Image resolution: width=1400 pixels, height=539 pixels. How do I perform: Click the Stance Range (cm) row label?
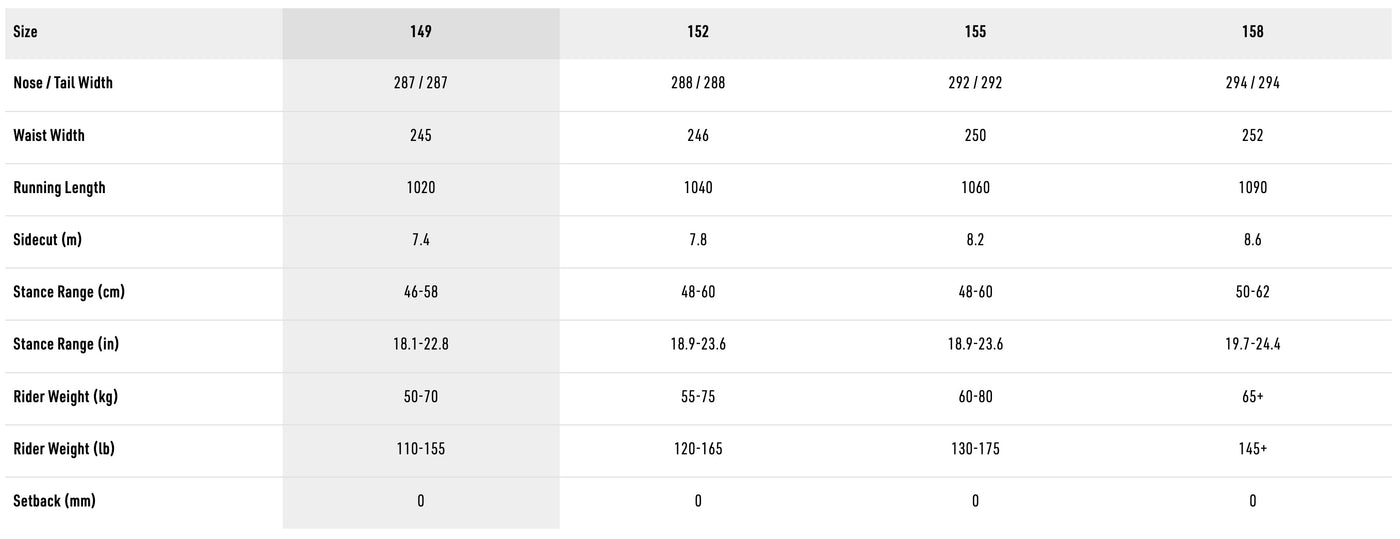pos(69,292)
